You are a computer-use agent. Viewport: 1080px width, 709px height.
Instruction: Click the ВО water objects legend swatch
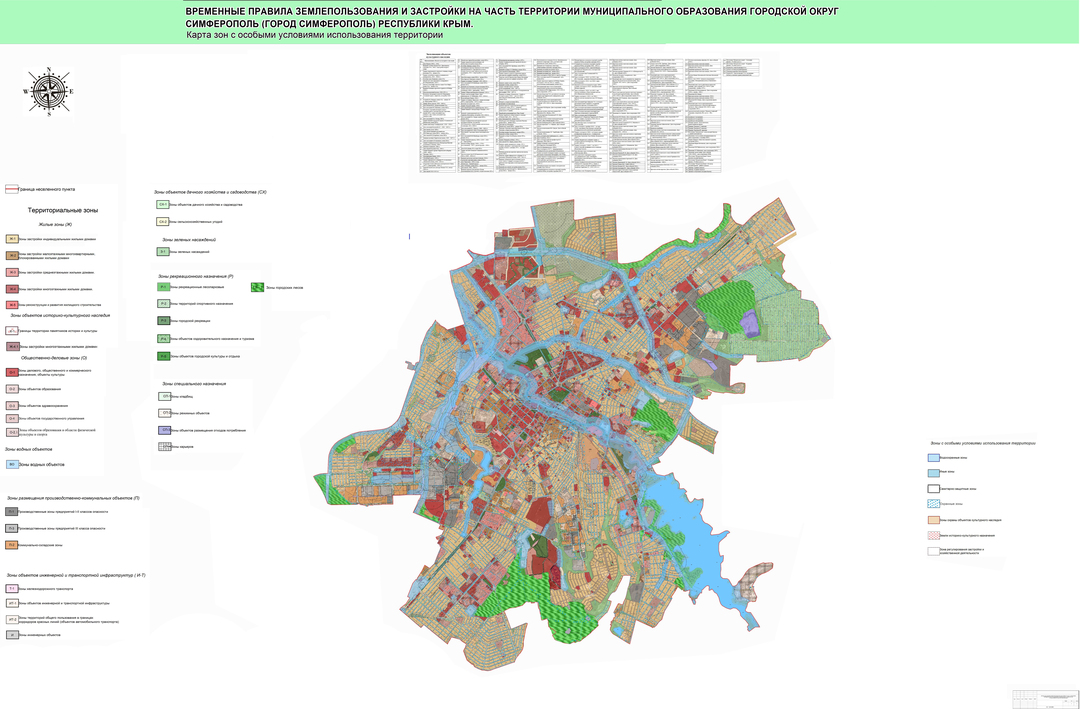[12, 465]
